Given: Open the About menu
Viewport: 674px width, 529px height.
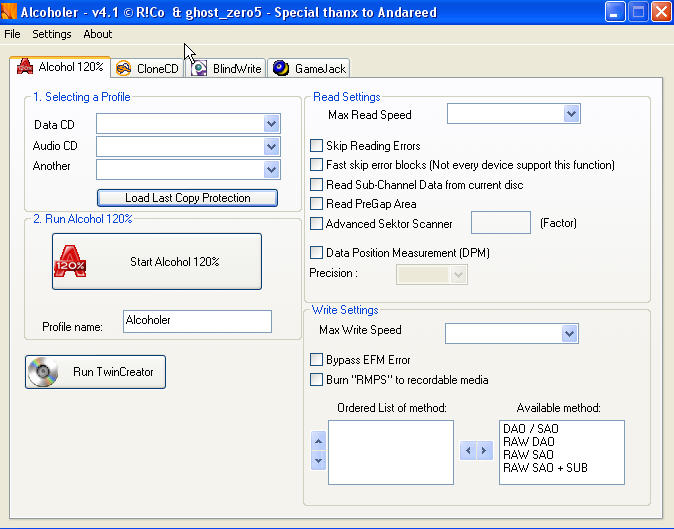Looking at the screenshot, I should pyautogui.click(x=98, y=34).
